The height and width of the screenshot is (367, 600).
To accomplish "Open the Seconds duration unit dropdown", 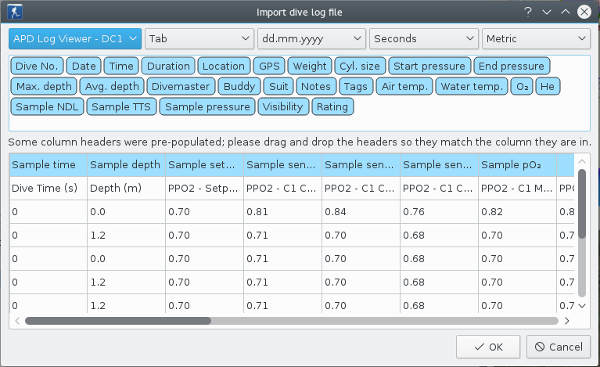I will click(424, 39).
